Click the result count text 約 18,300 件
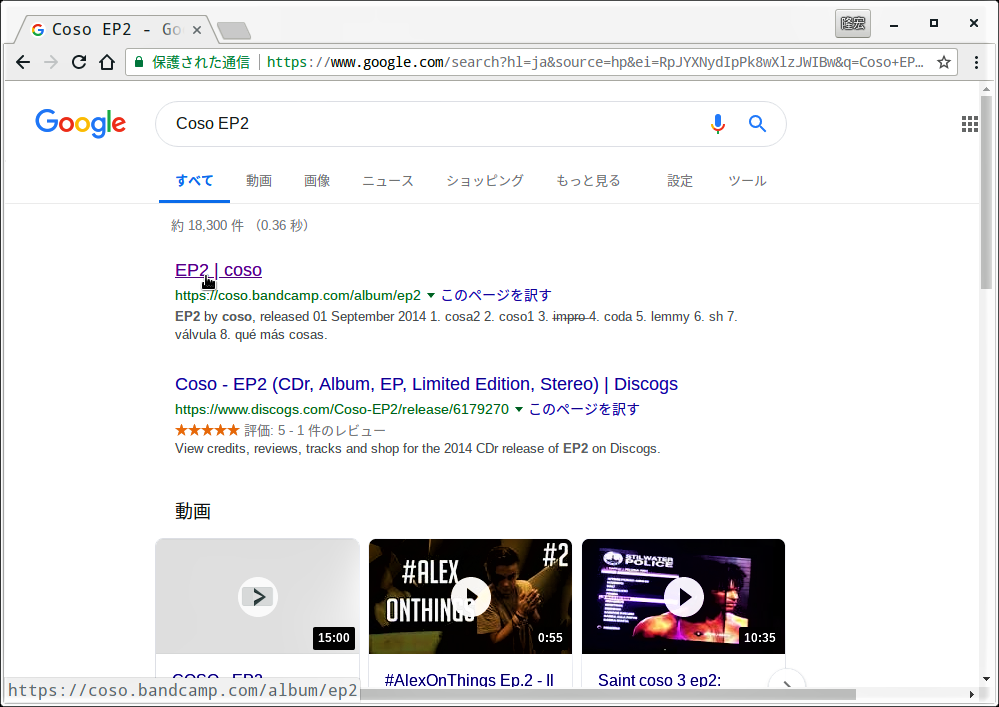Image resolution: width=999 pixels, height=707 pixels. 207,225
